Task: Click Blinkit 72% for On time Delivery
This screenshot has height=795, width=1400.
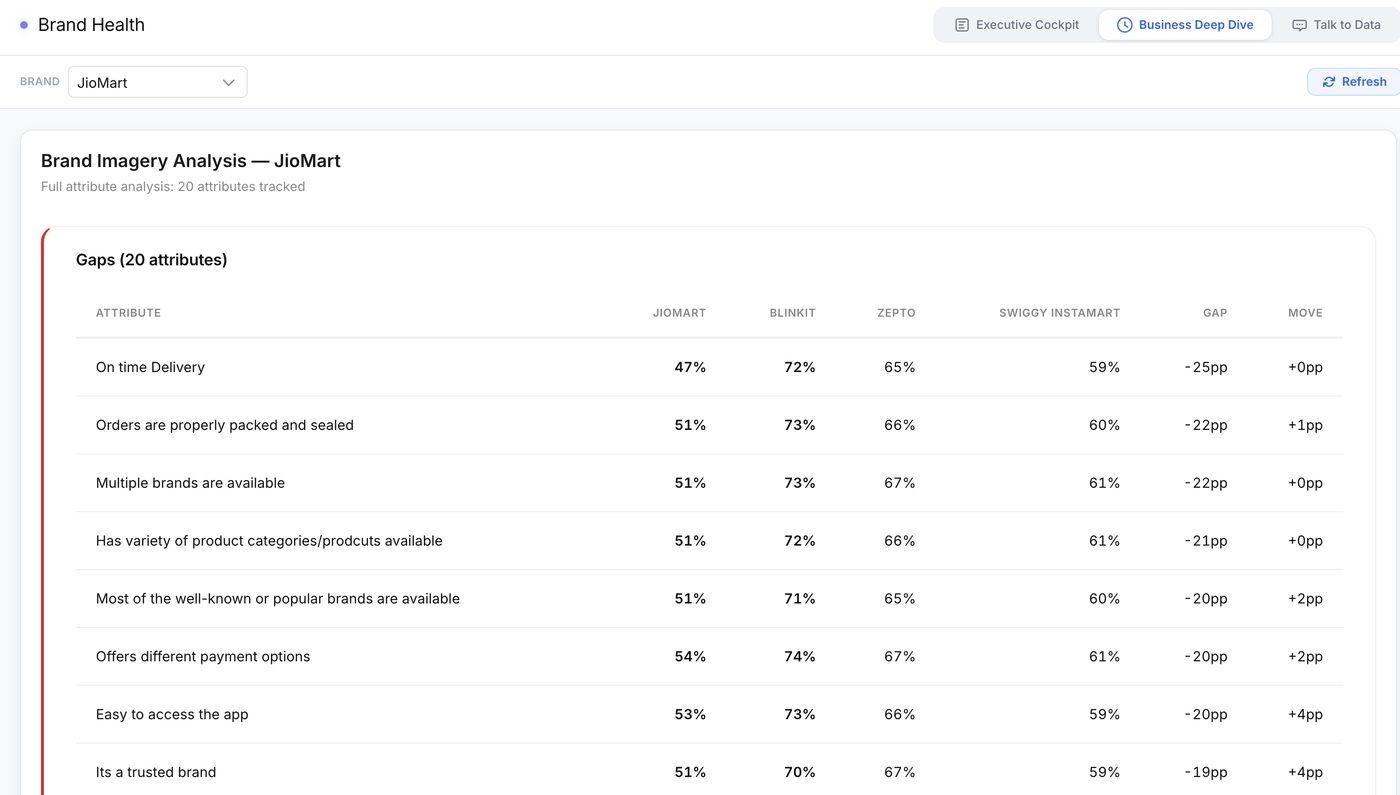Action: pyautogui.click(x=800, y=367)
